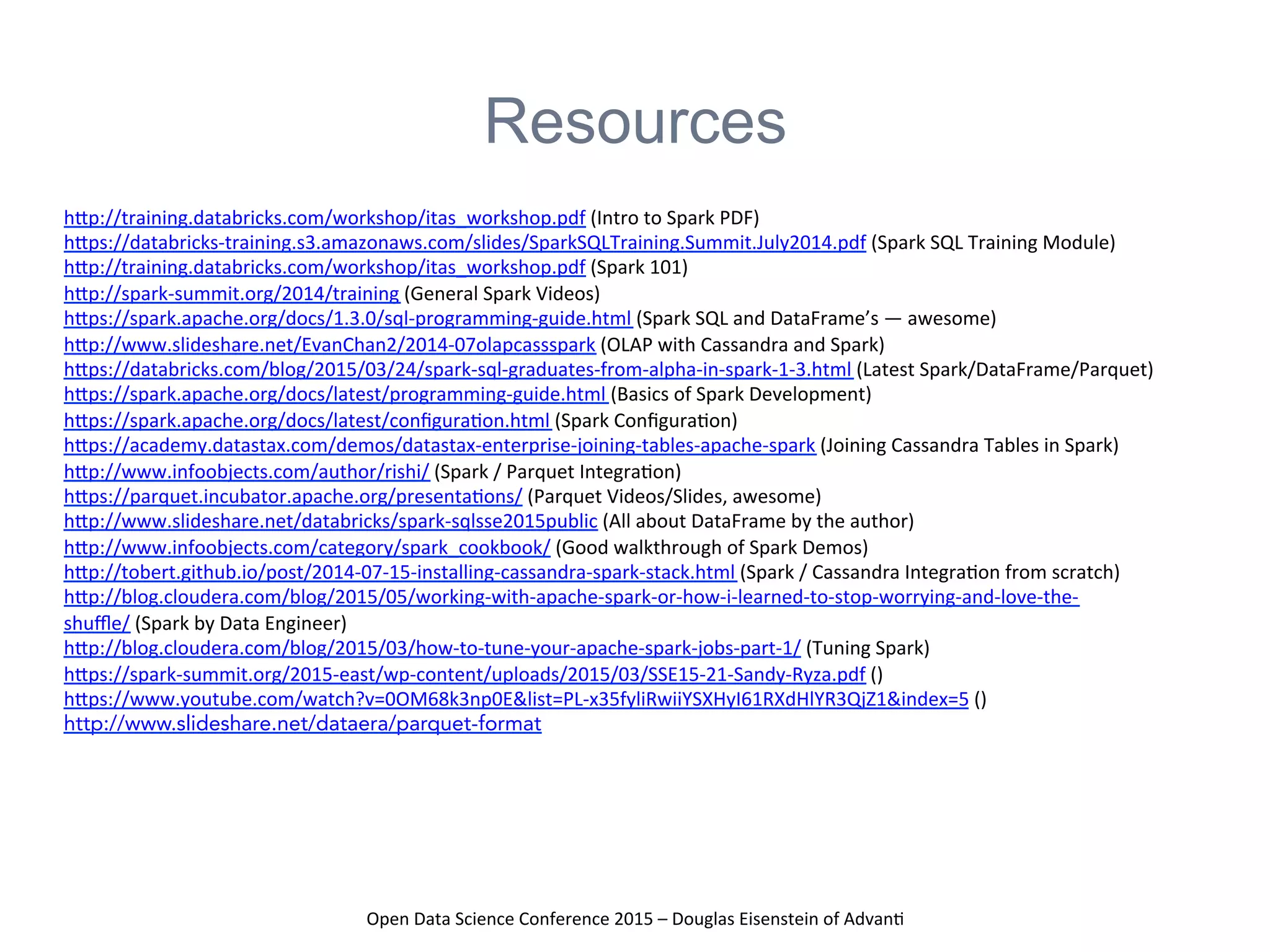Click the Open Data Science Conference 2015 footer
Screen dimensions: 1270x952
click(635, 919)
